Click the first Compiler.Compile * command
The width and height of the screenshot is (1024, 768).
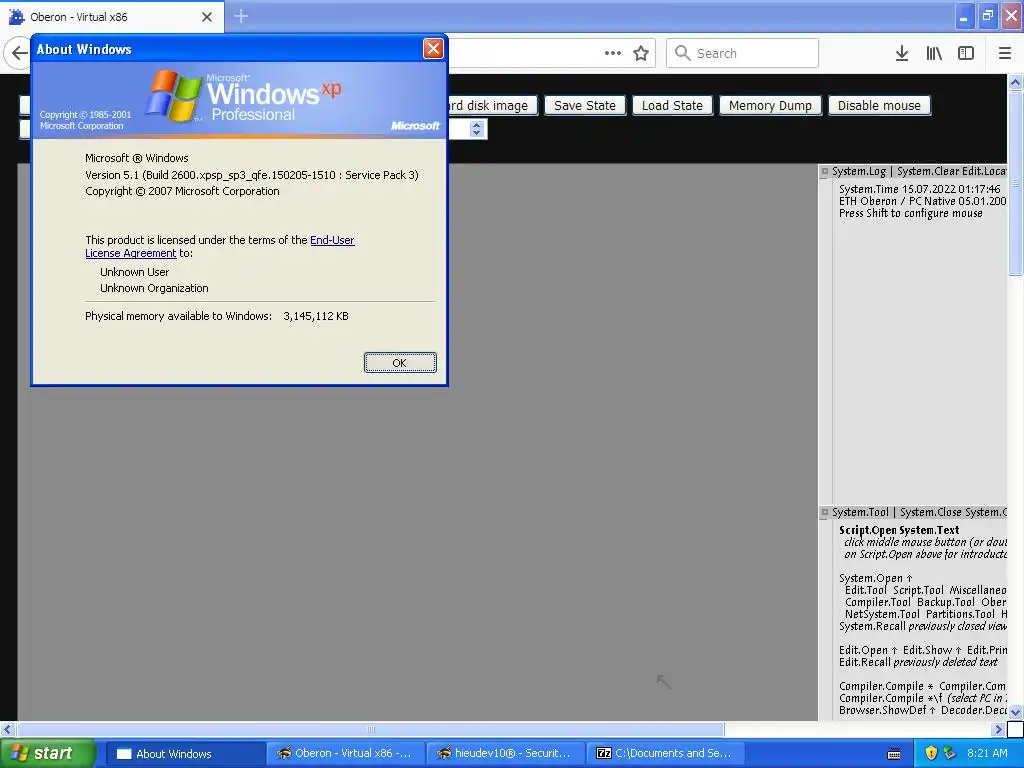tap(886, 686)
